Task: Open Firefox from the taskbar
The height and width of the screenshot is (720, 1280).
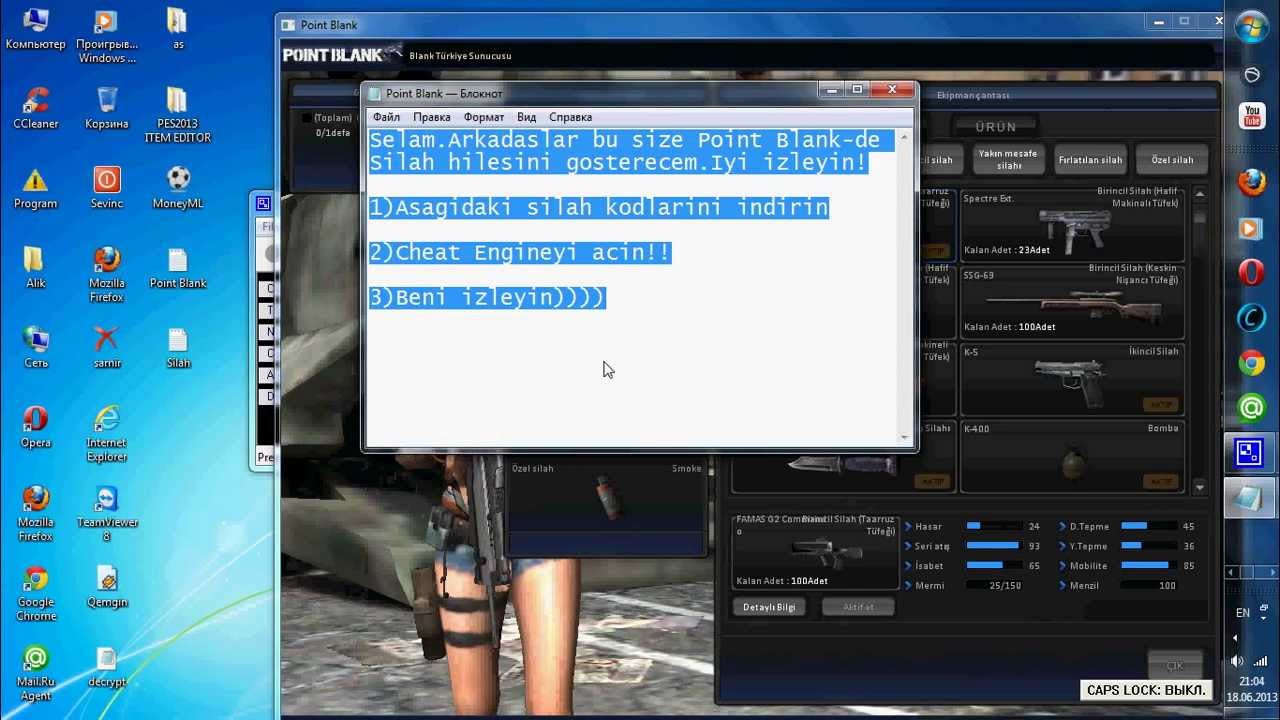Action: (x=1251, y=183)
